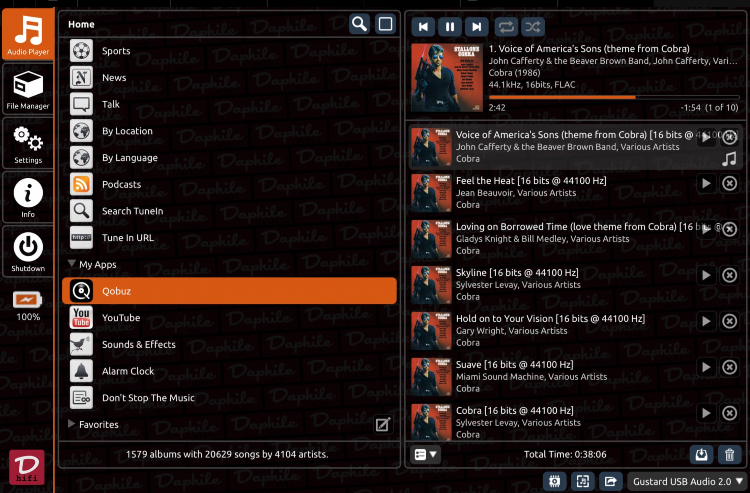Image resolution: width=750 pixels, height=493 pixels.
Task: Click the battery 100% indicator
Action: click(x=28, y=306)
